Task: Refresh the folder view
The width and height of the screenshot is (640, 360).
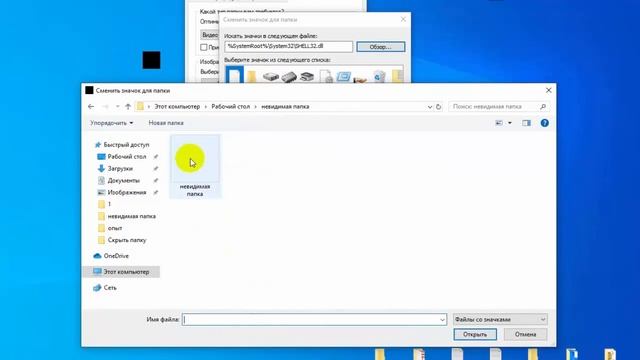Action: coord(438,107)
